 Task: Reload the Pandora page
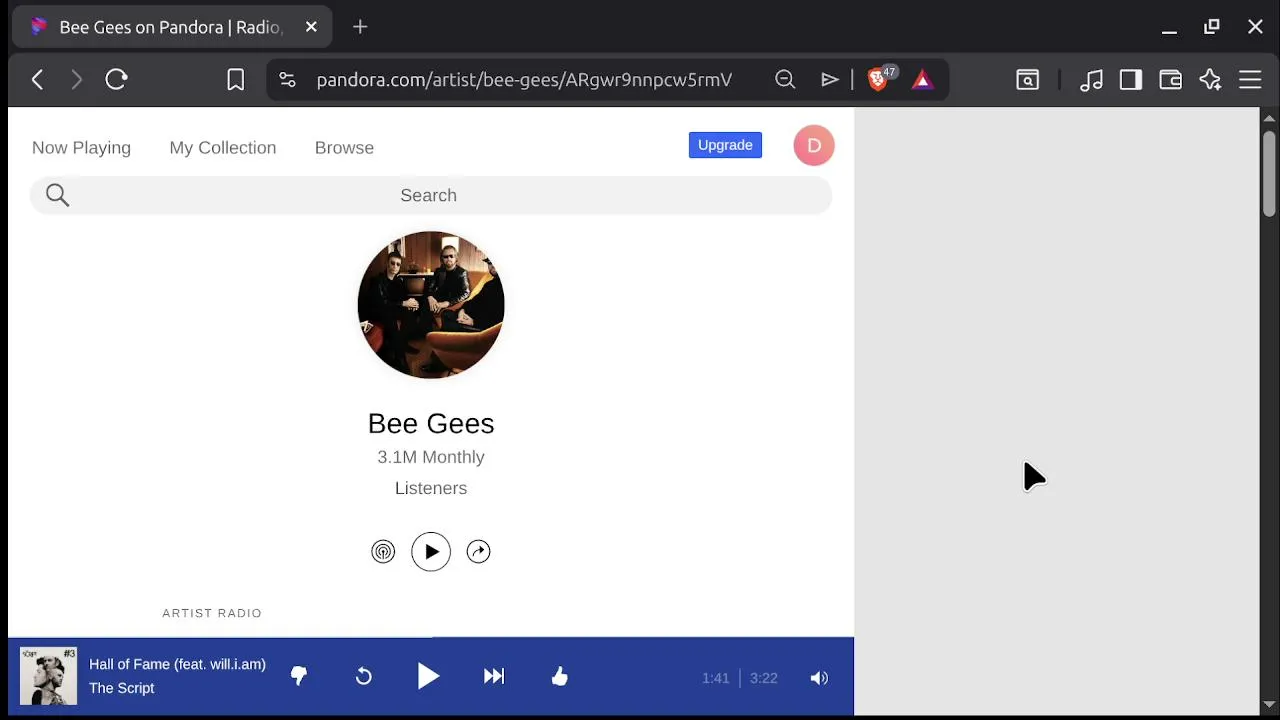click(x=116, y=80)
